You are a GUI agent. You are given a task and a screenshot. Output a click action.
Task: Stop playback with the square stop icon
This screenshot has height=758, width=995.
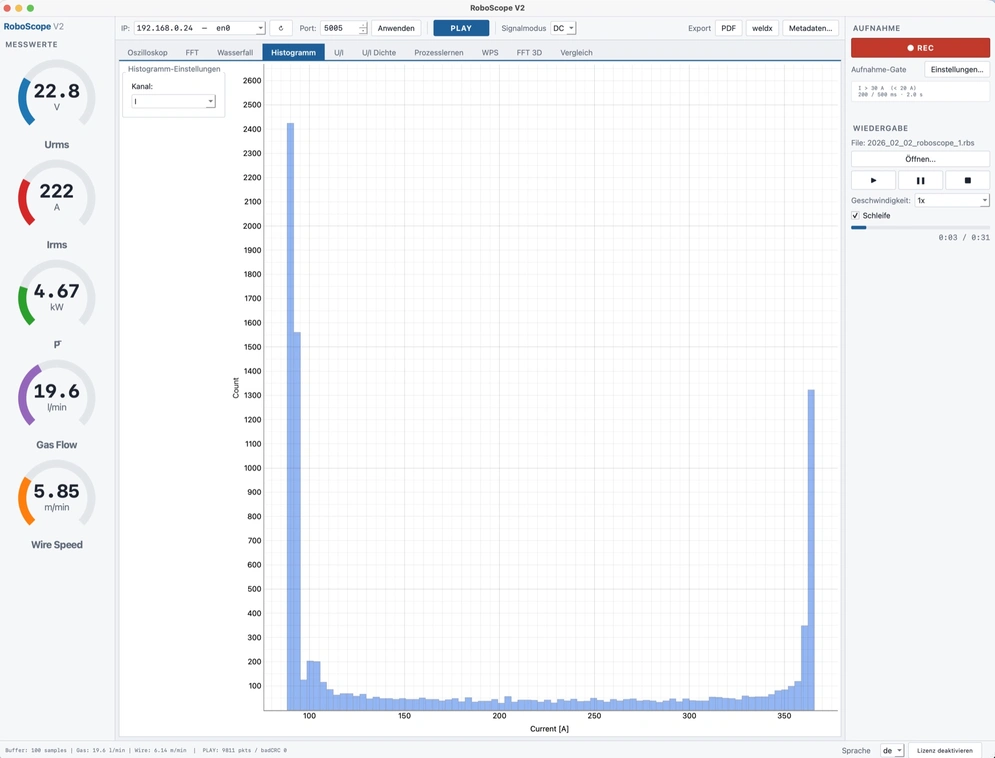(x=967, y=180)
